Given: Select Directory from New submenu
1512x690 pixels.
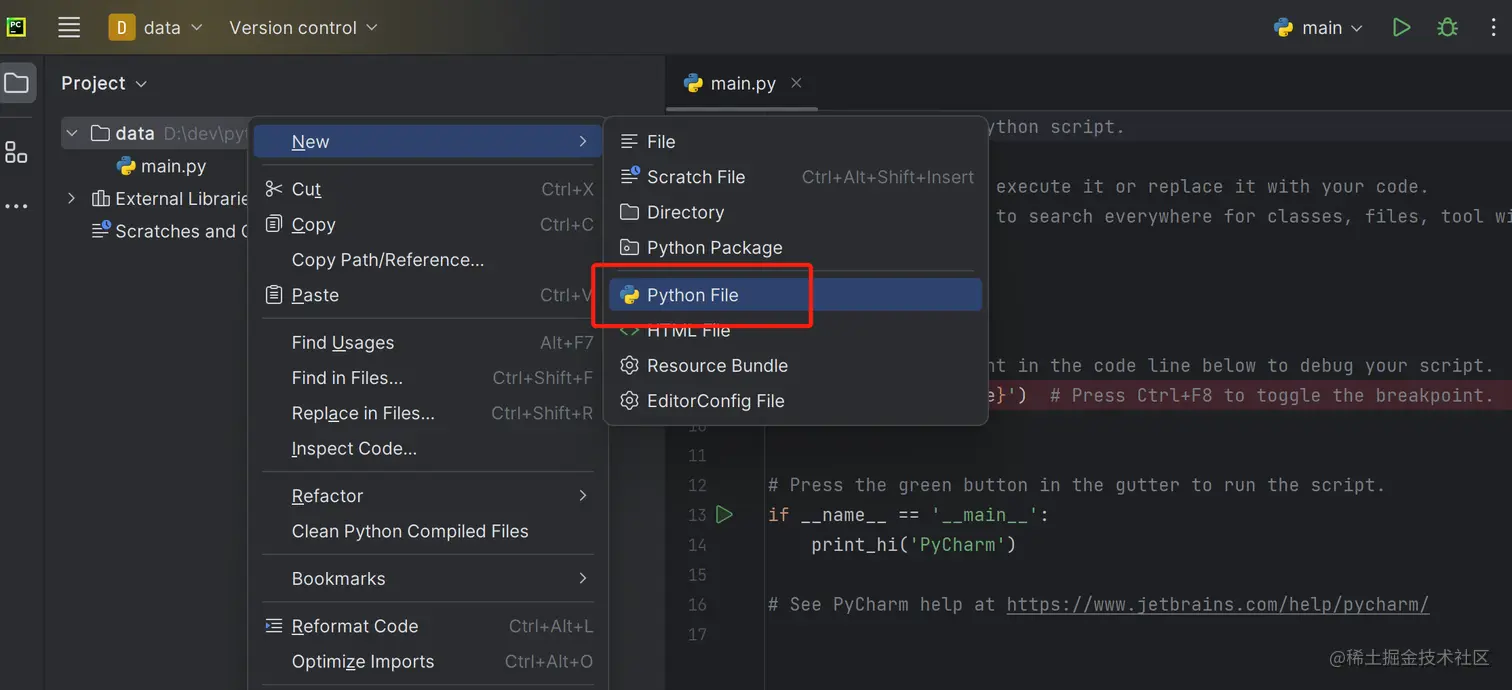Looking at the screenshot, I should pos(795,212).
